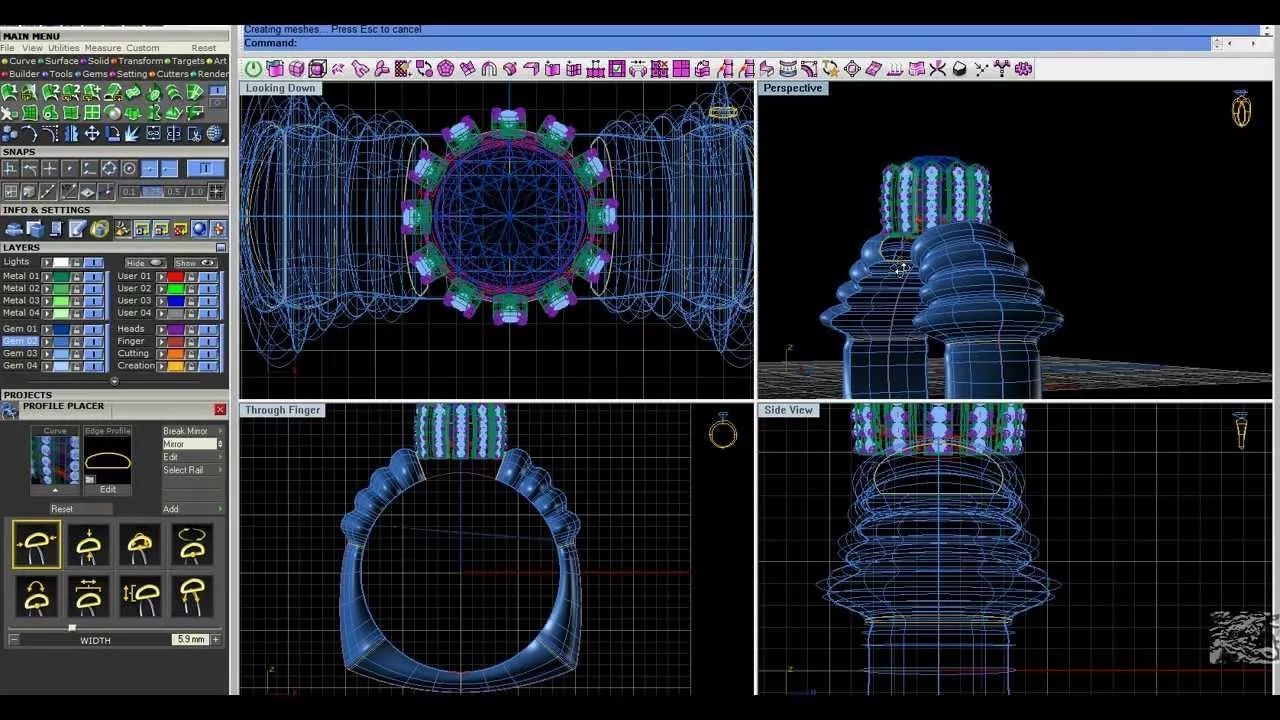Click the blue sphere icon in Info & Settings
The width and height of the screenshot is (1280, 720).
click(199, 229)
